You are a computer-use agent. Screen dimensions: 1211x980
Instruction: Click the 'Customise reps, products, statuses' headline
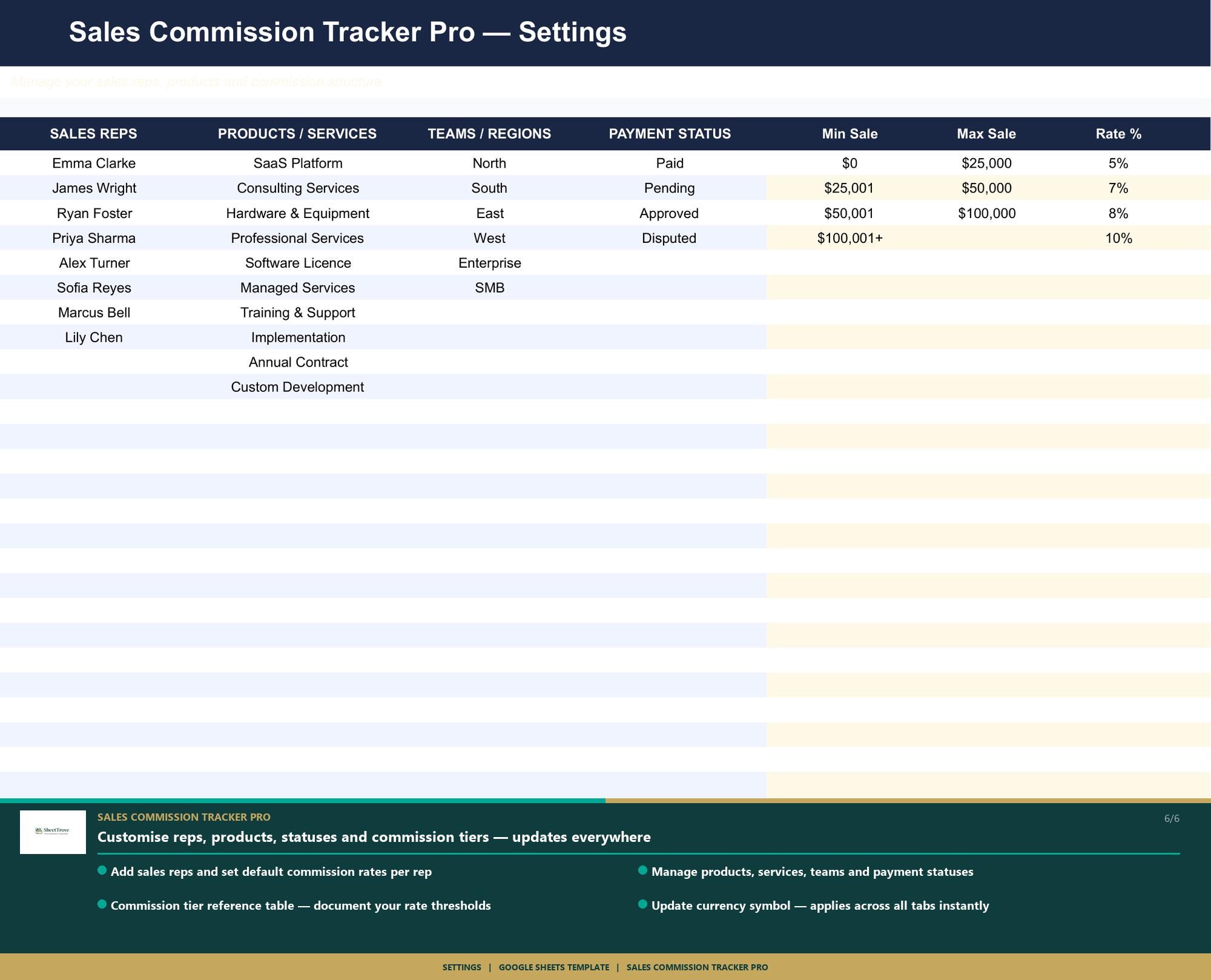(x=374, y=837)
